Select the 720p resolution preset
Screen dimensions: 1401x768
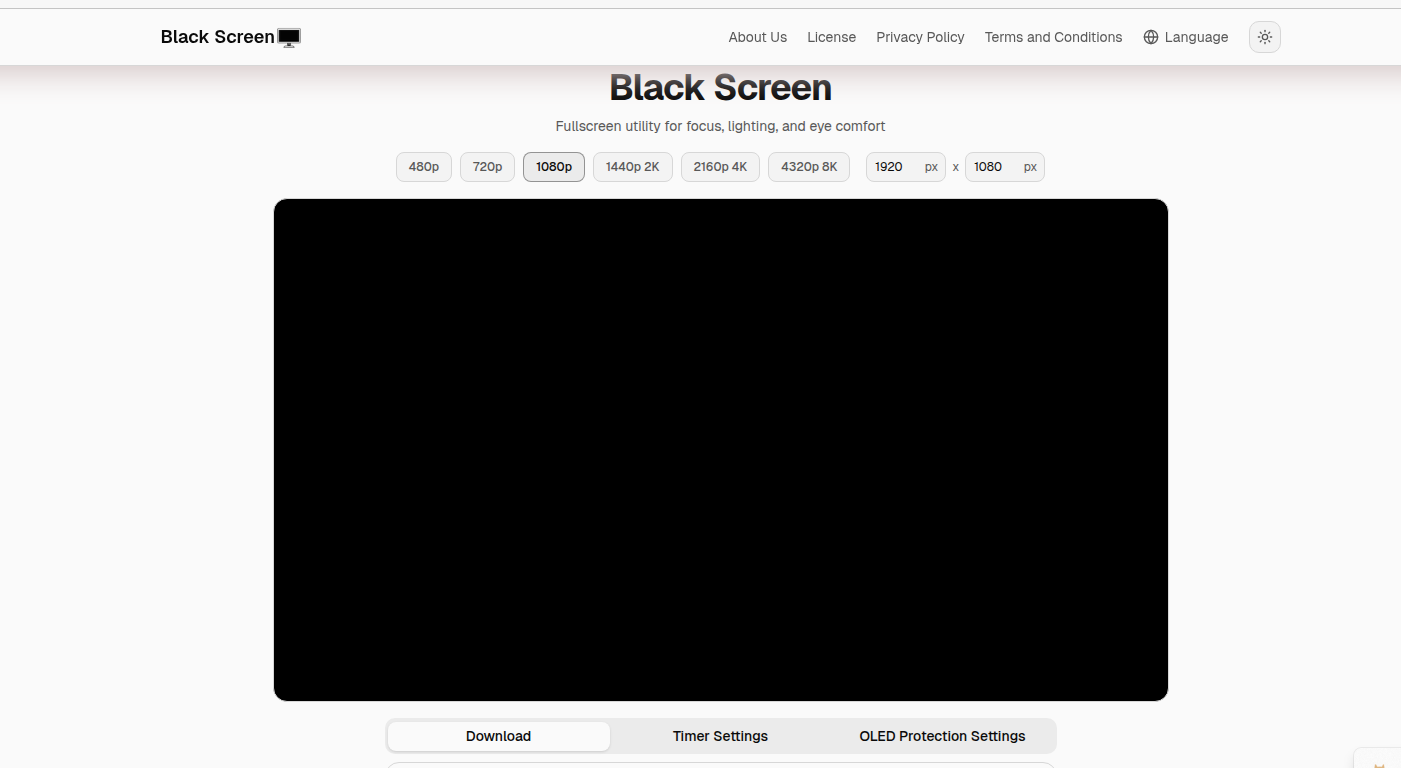click(487, 167)
